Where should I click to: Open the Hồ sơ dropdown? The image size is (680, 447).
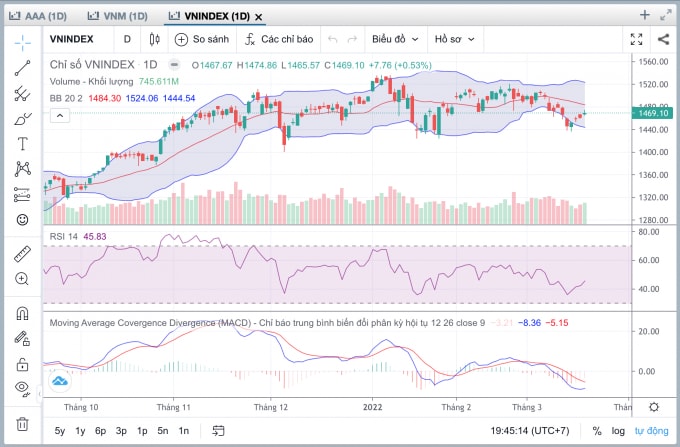tap(454, 39)
